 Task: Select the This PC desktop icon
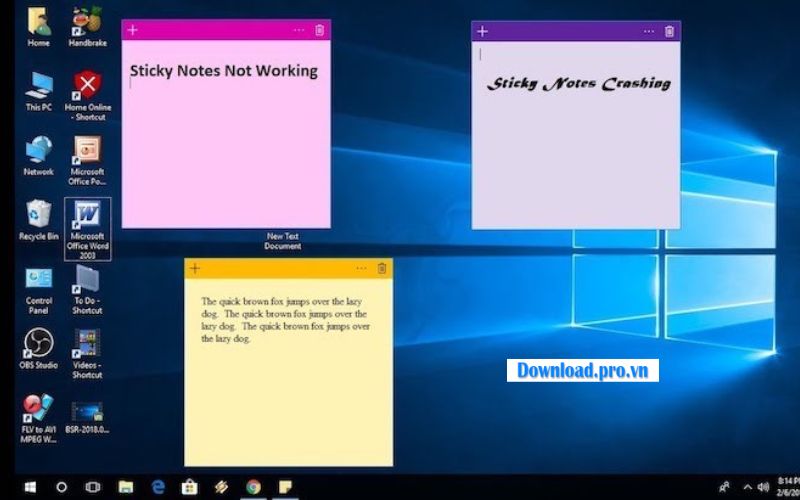point(39,92)
